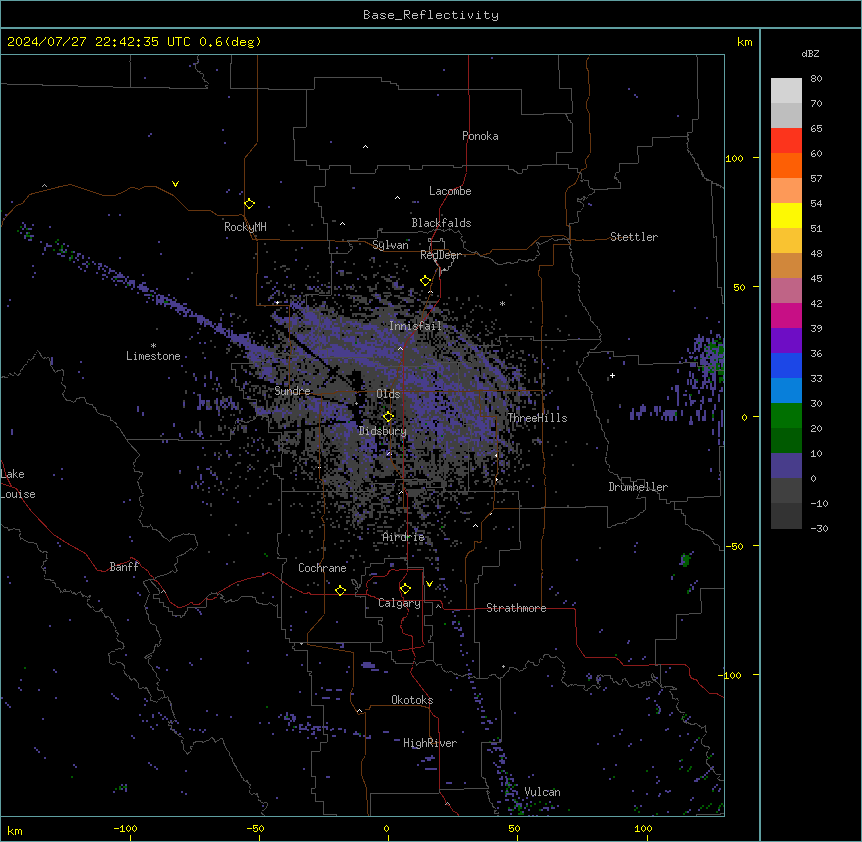Screen dimensions: 862x842
Task: Click the Cochrane label
Action: click(x=322, y=568)
